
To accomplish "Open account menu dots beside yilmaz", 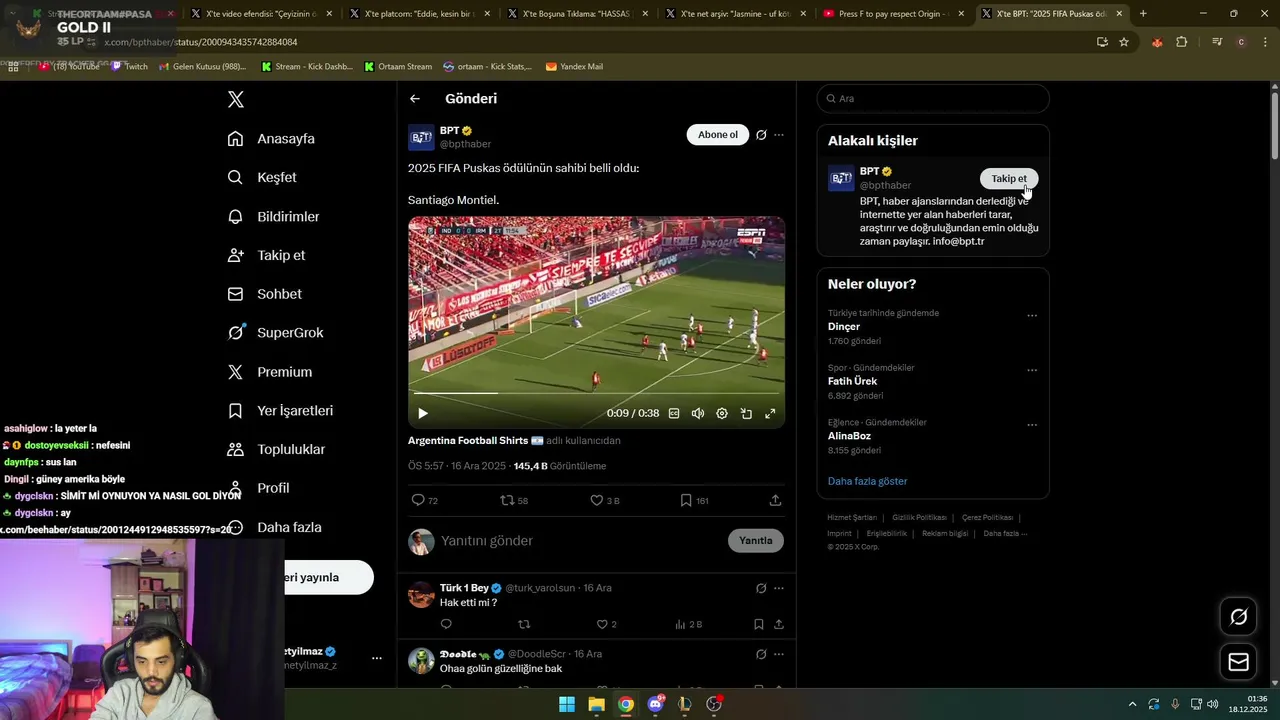I will (x=377, y=658).
